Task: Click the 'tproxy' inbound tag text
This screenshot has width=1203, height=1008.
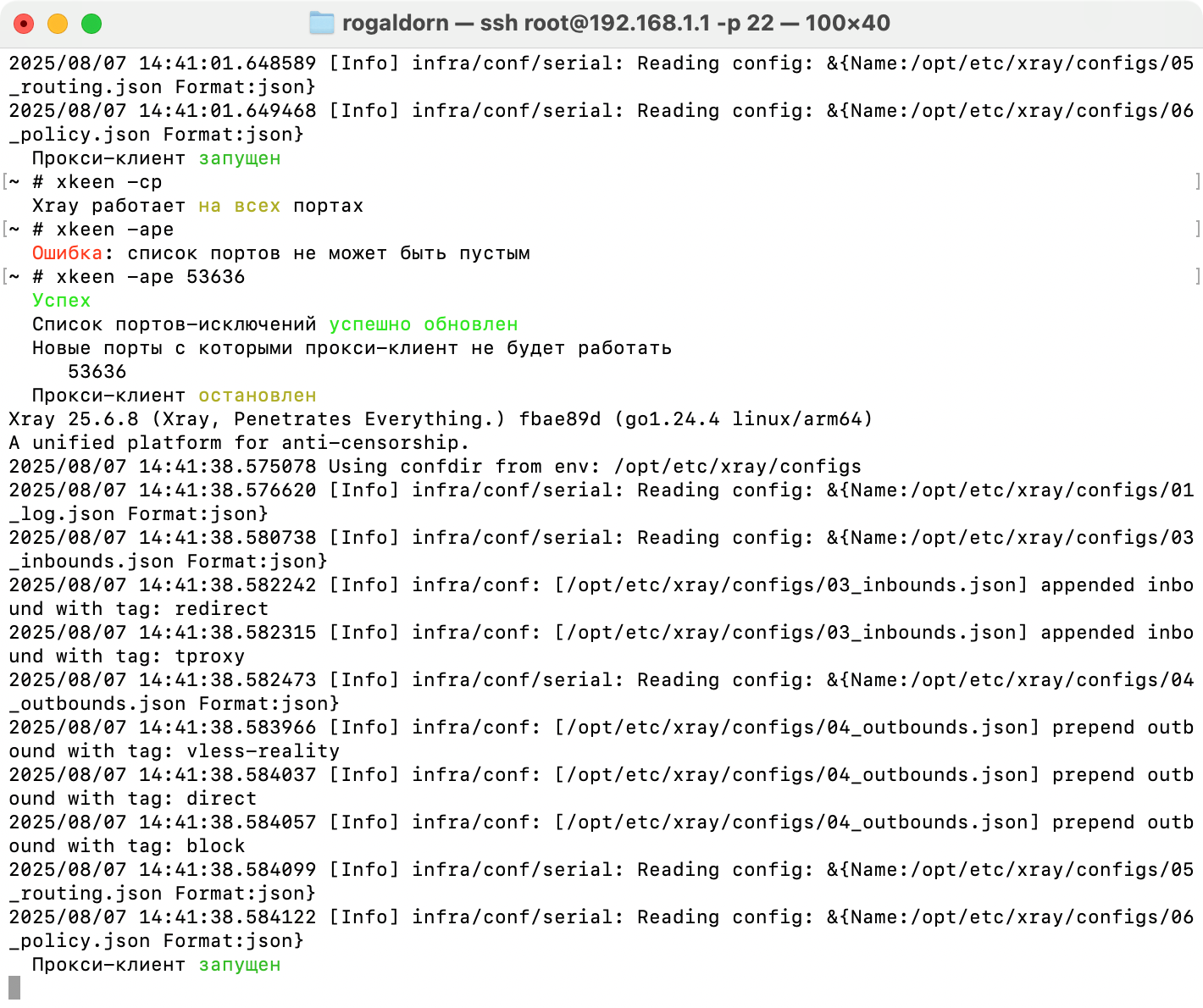Action: click(x=209, y=656)
